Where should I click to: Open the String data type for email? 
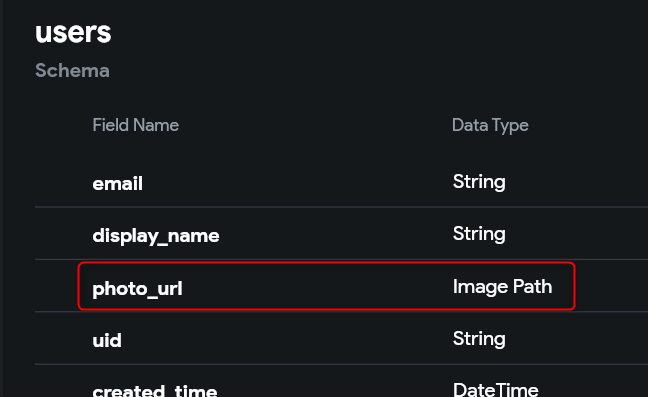click(x=479, y=182)
